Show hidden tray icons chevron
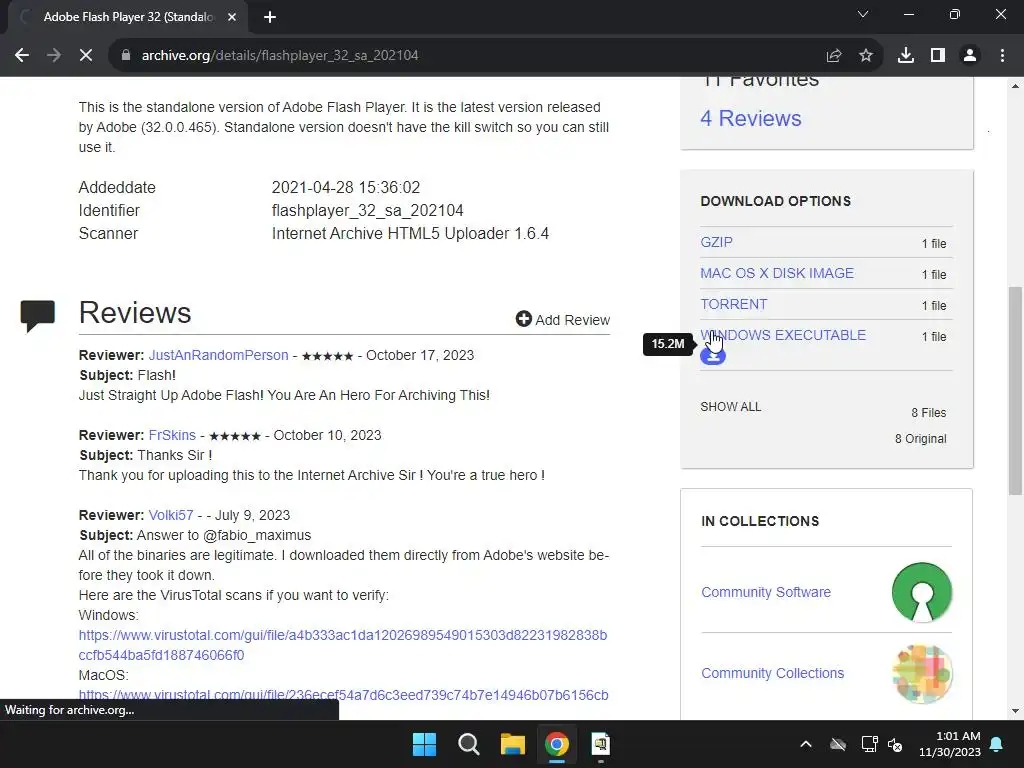Screen dimensions: 1024x768 (806, 744)
